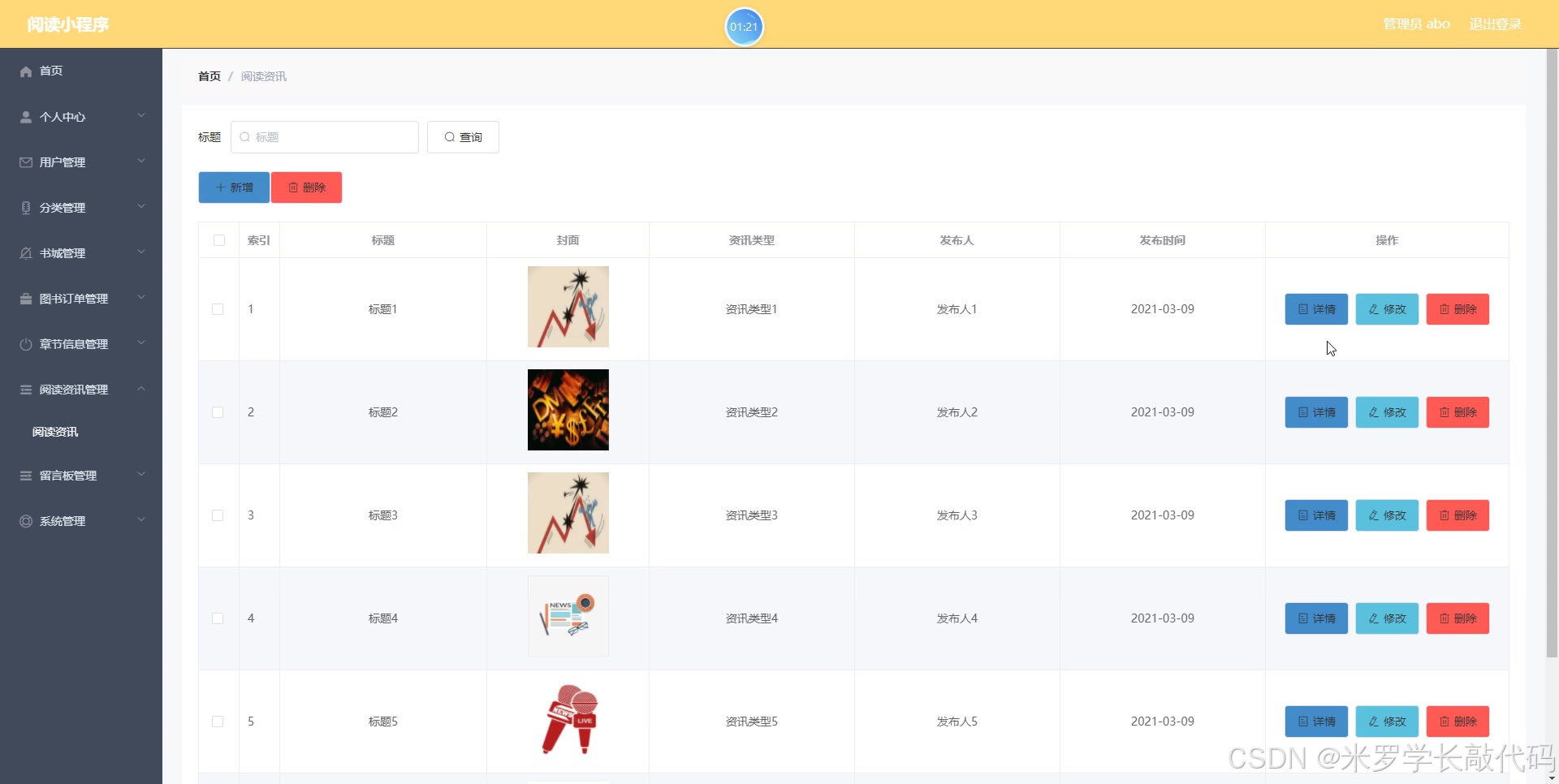The height and width of the screenshot is (784, 1559).
Task: Click the 新增 add button
Action: pyautogui.click(x=233, y=187)
